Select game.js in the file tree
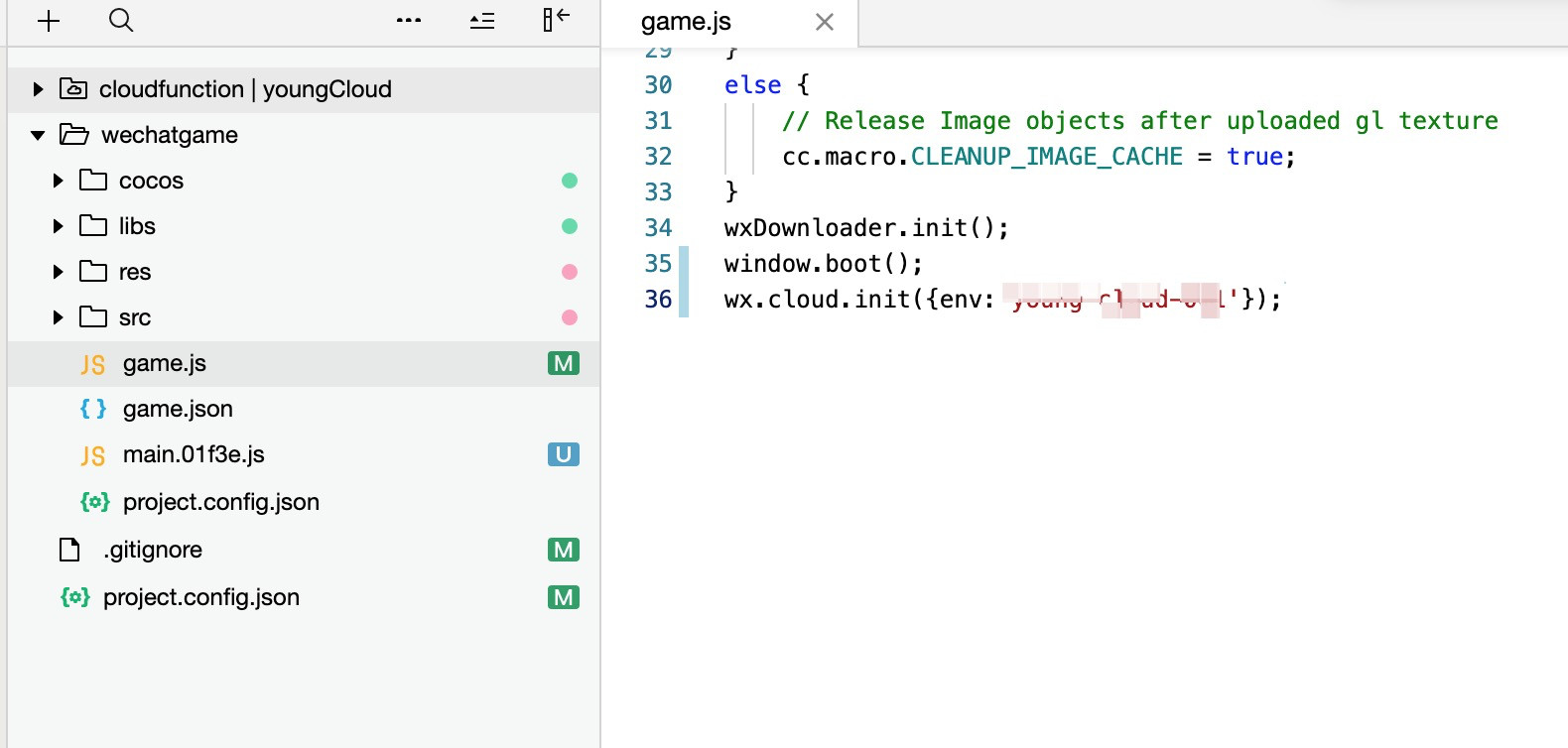 click(164, 363)
